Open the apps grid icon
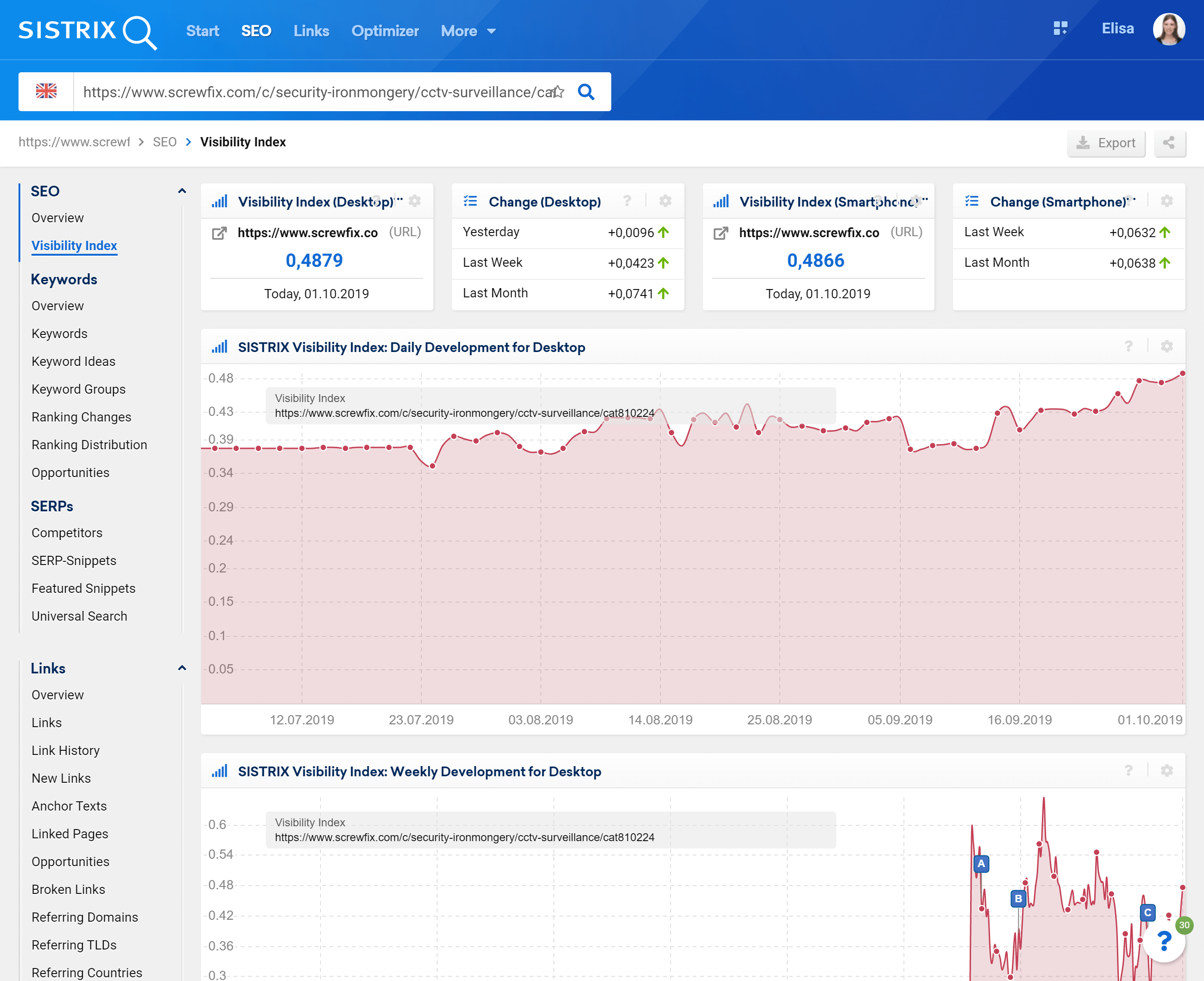The height and width of the screenshot is (981, 1204). coord(1060,28)
